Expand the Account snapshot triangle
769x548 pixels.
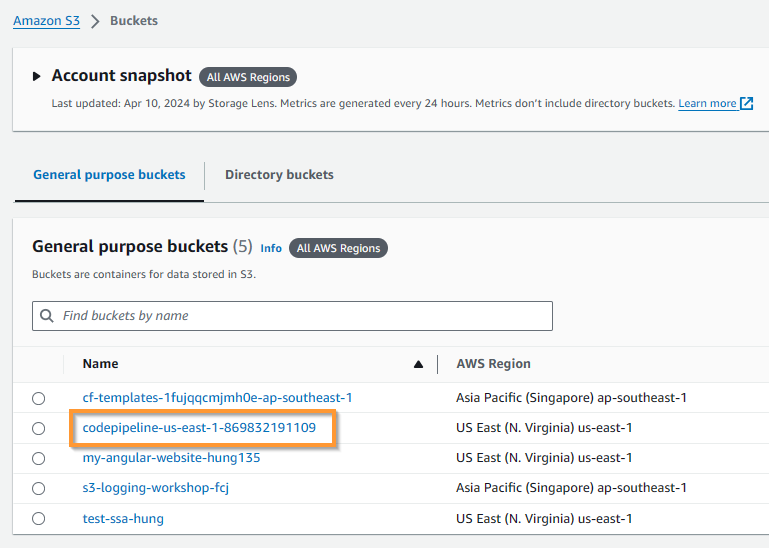pyautogui.click(x=36, y=76)
